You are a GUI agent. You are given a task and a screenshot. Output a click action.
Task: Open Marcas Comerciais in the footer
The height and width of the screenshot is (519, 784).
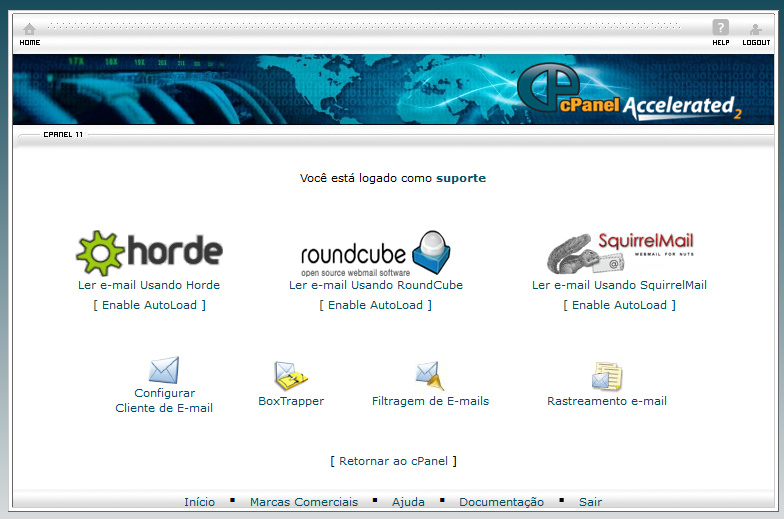(304, 502)
